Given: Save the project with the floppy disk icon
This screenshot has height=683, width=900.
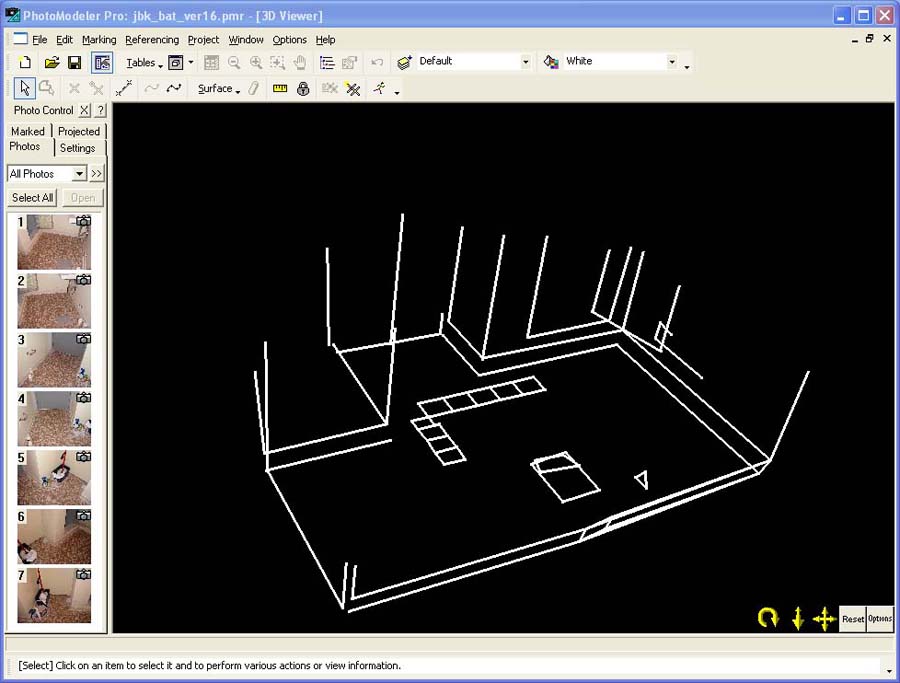Looking at the screenshot, I should pos(75,62).
